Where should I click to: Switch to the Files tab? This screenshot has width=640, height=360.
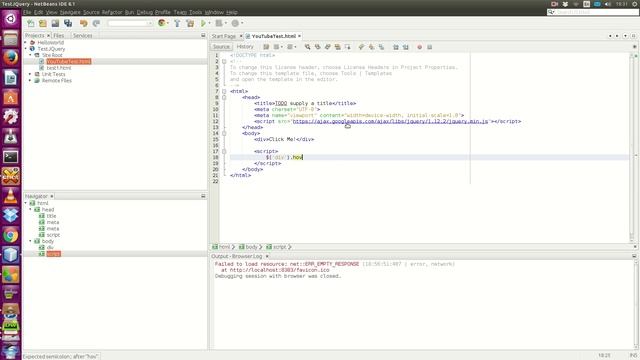tap(59, 36)
